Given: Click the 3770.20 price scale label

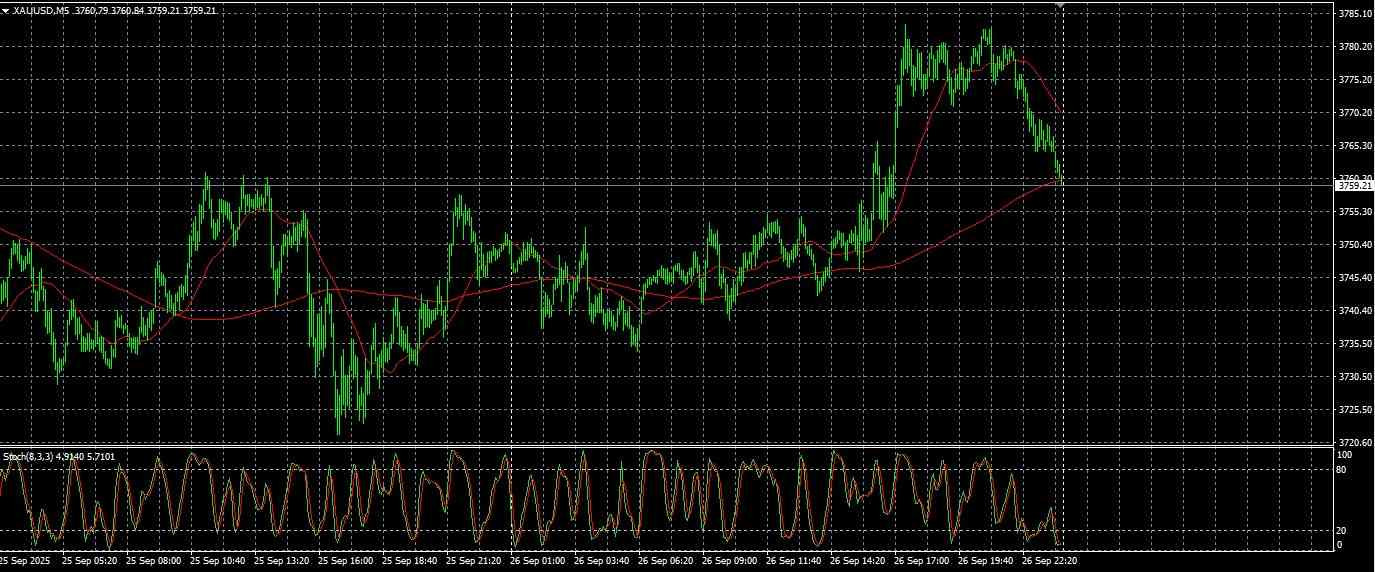Looking at the screenshot, I should point(1354,113).
